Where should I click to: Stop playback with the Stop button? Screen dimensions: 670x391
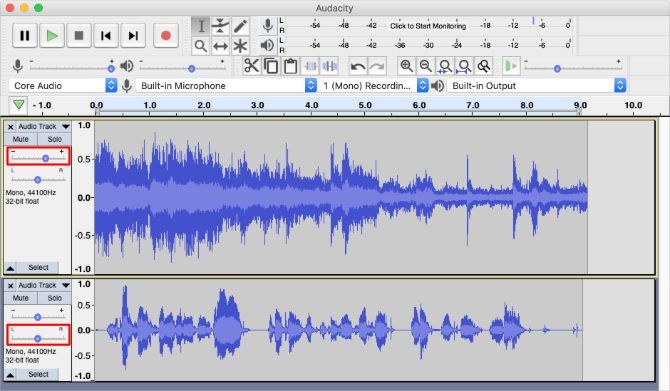point(79,35)
